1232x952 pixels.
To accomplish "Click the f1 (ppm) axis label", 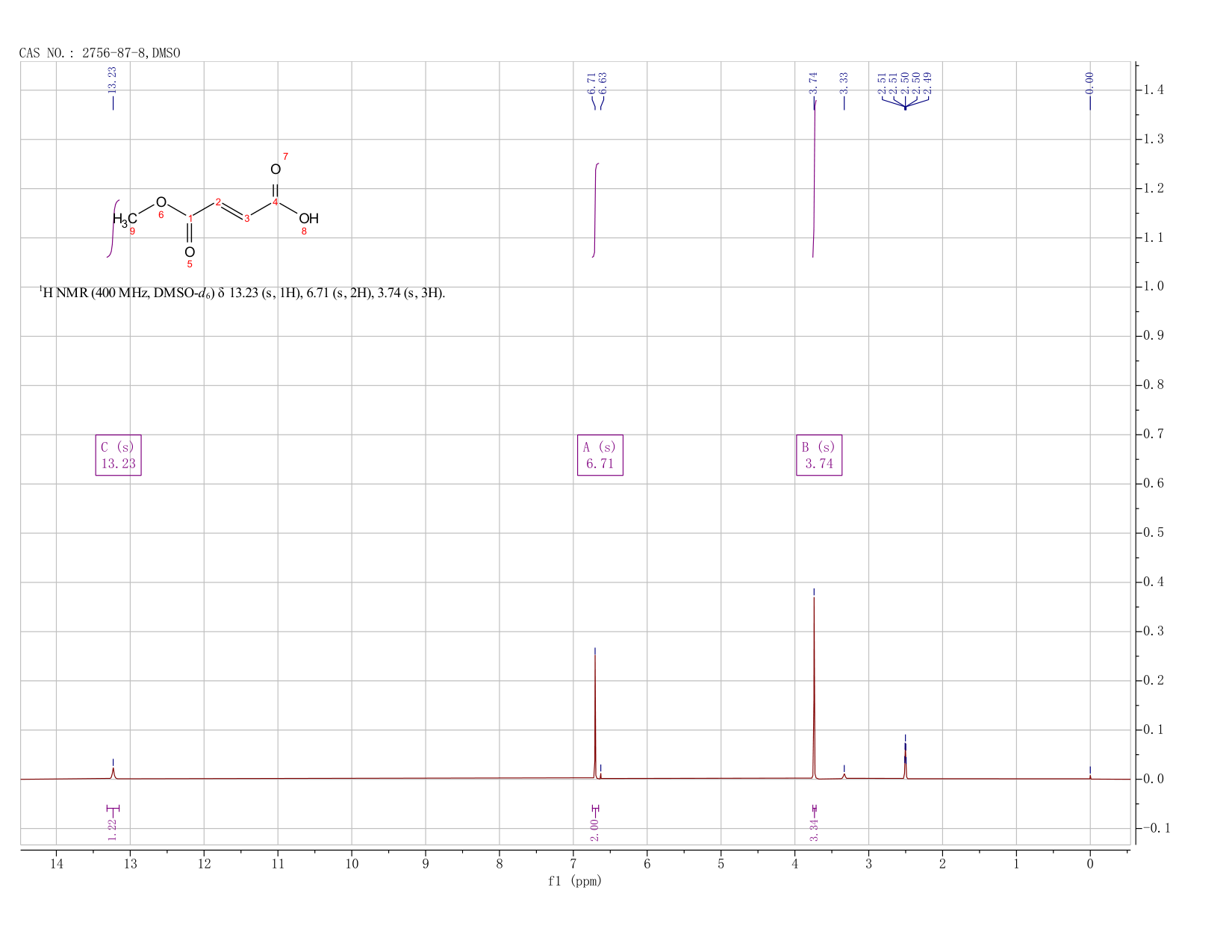I will pos(575,881).
